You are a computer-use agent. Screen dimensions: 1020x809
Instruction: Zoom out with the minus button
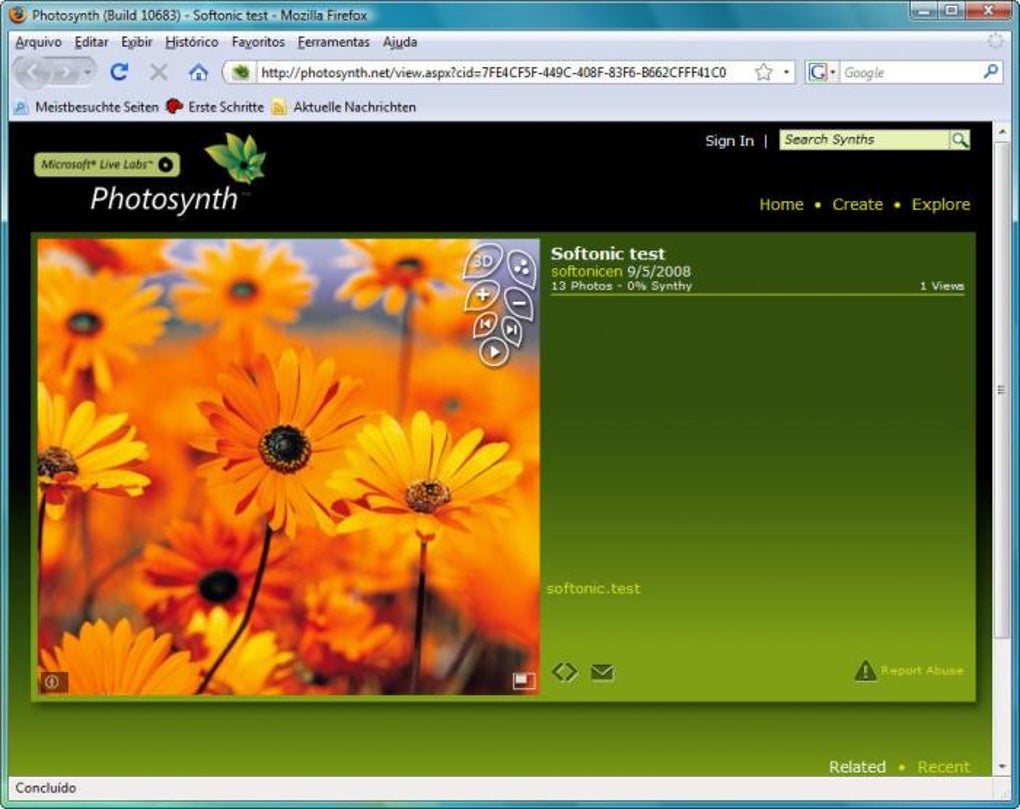point(518,303)
